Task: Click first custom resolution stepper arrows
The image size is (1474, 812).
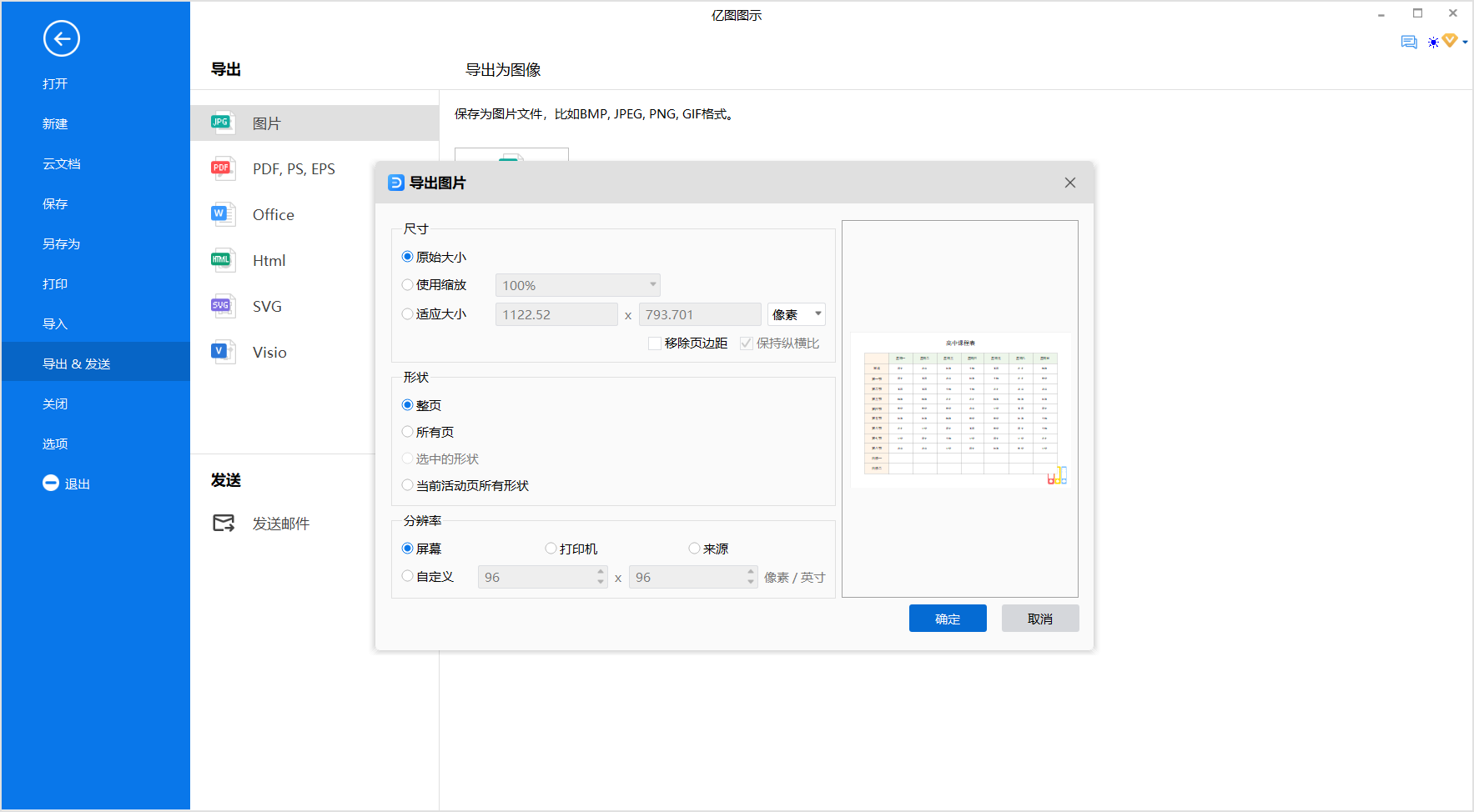Action: (x=601, y=577)
